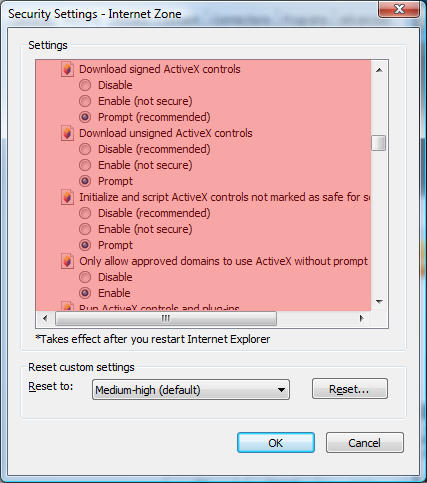Click the vertical scrollbar down arrow
Image resolution: width=427 pixels, height=483 pixels.
[x=379, y=302]
